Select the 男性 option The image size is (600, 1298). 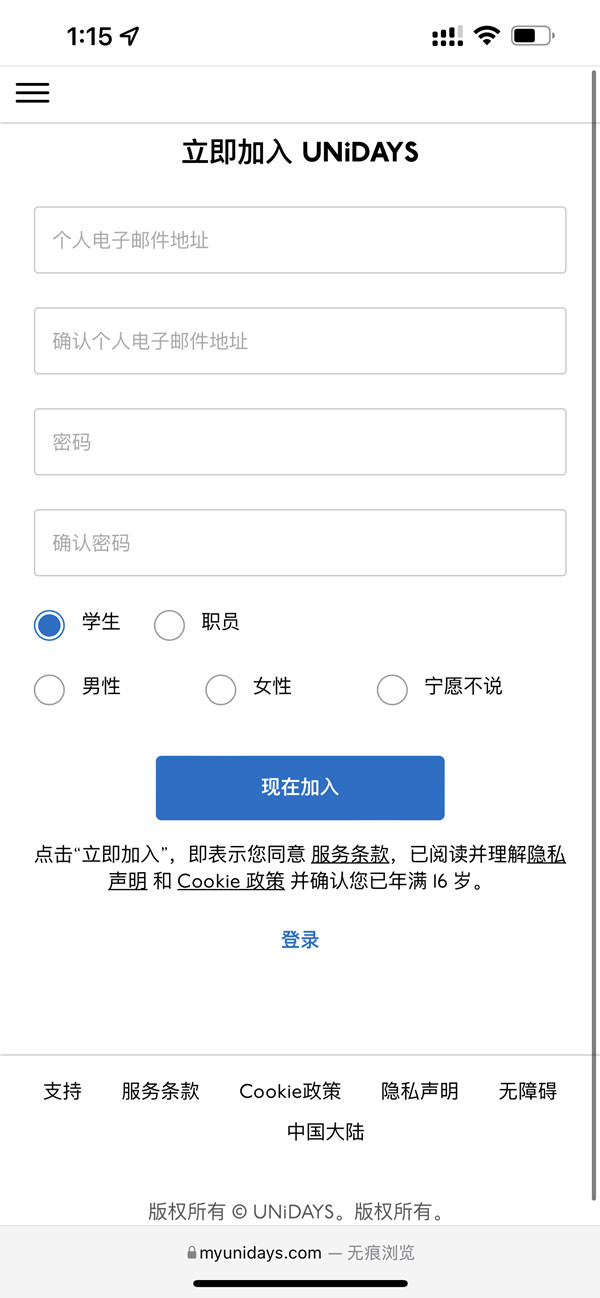[x=49, y=689]
